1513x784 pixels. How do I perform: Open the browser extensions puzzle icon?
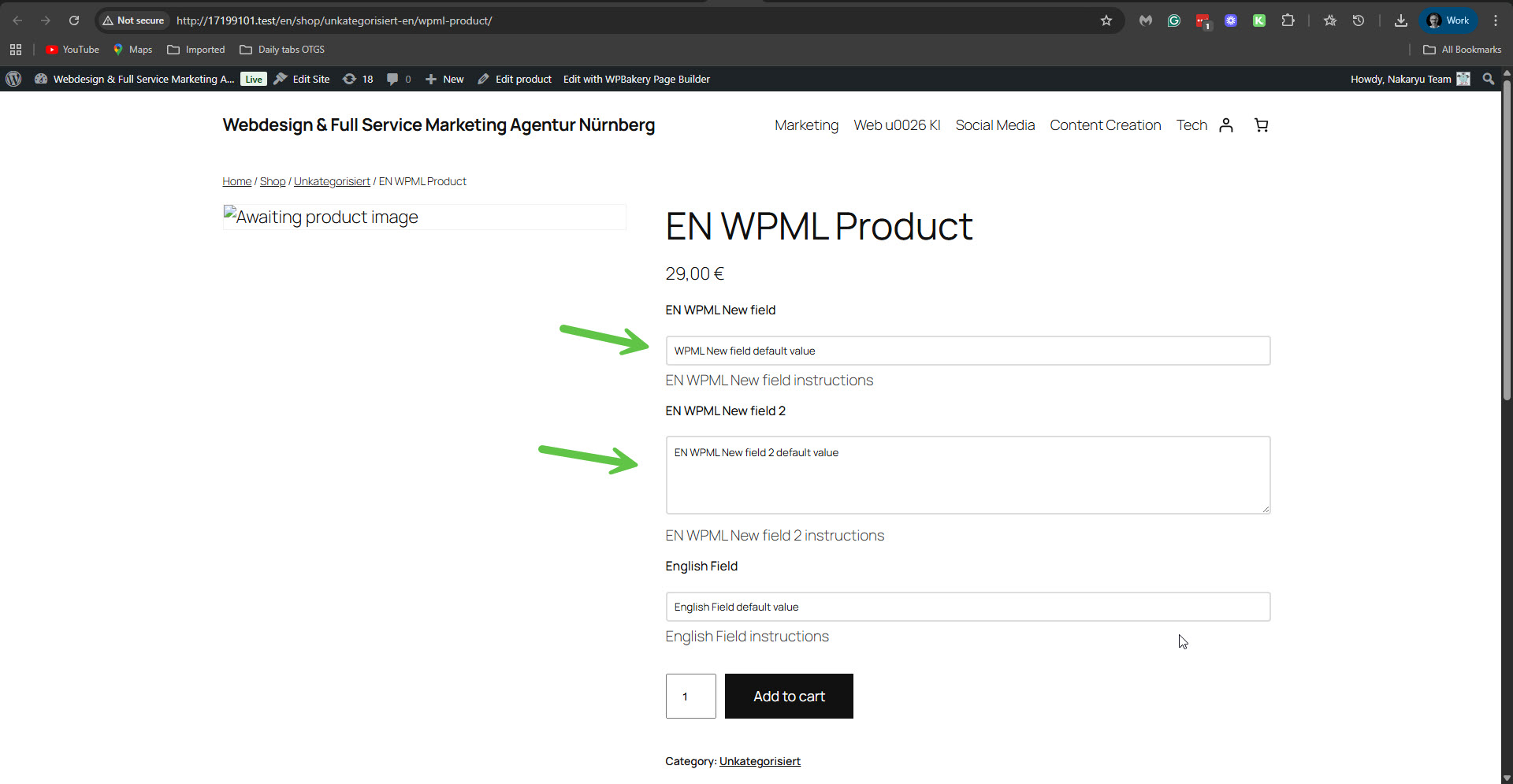click(1288, 20)
